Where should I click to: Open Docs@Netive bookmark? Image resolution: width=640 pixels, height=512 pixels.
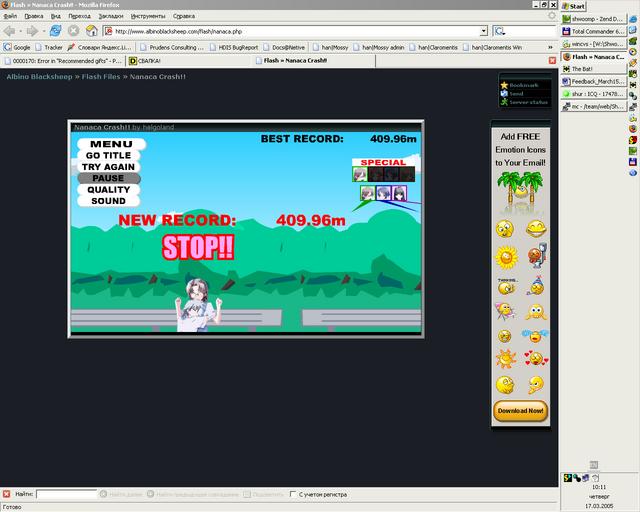[x=284, y=47]
